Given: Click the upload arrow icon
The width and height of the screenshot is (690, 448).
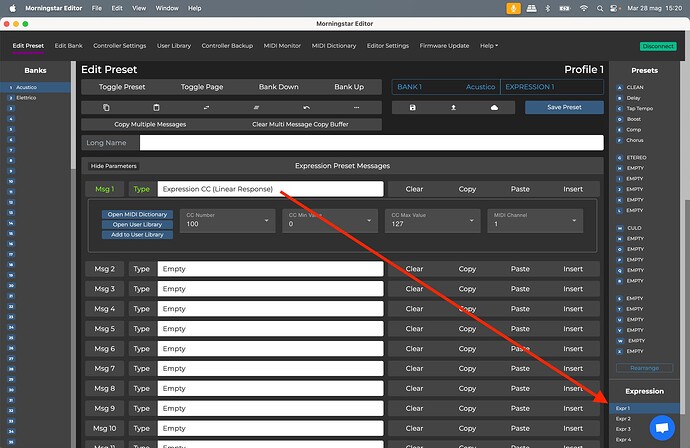Looking at the screenshot, I should point(453,107).
